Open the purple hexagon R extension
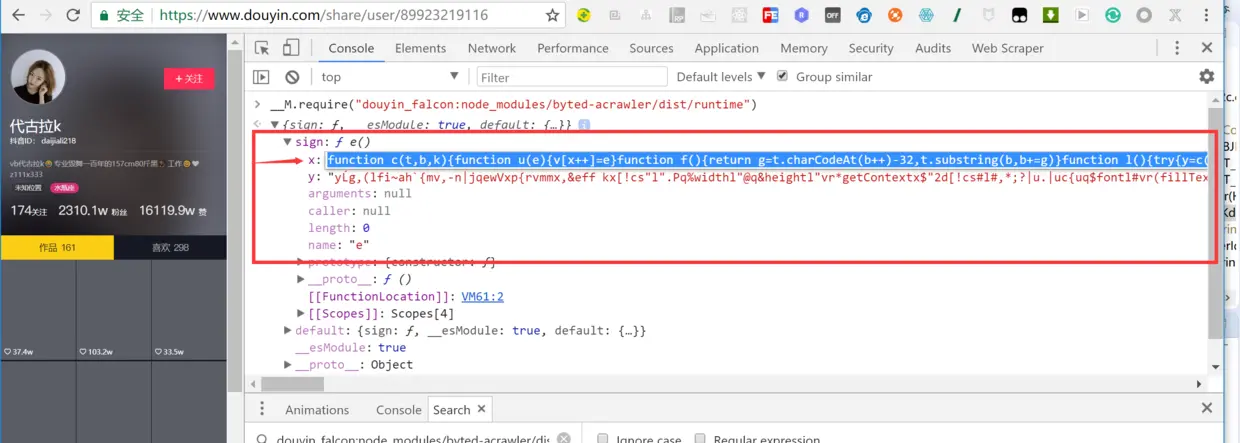The image size is (1240, 443). pos(801,15)
